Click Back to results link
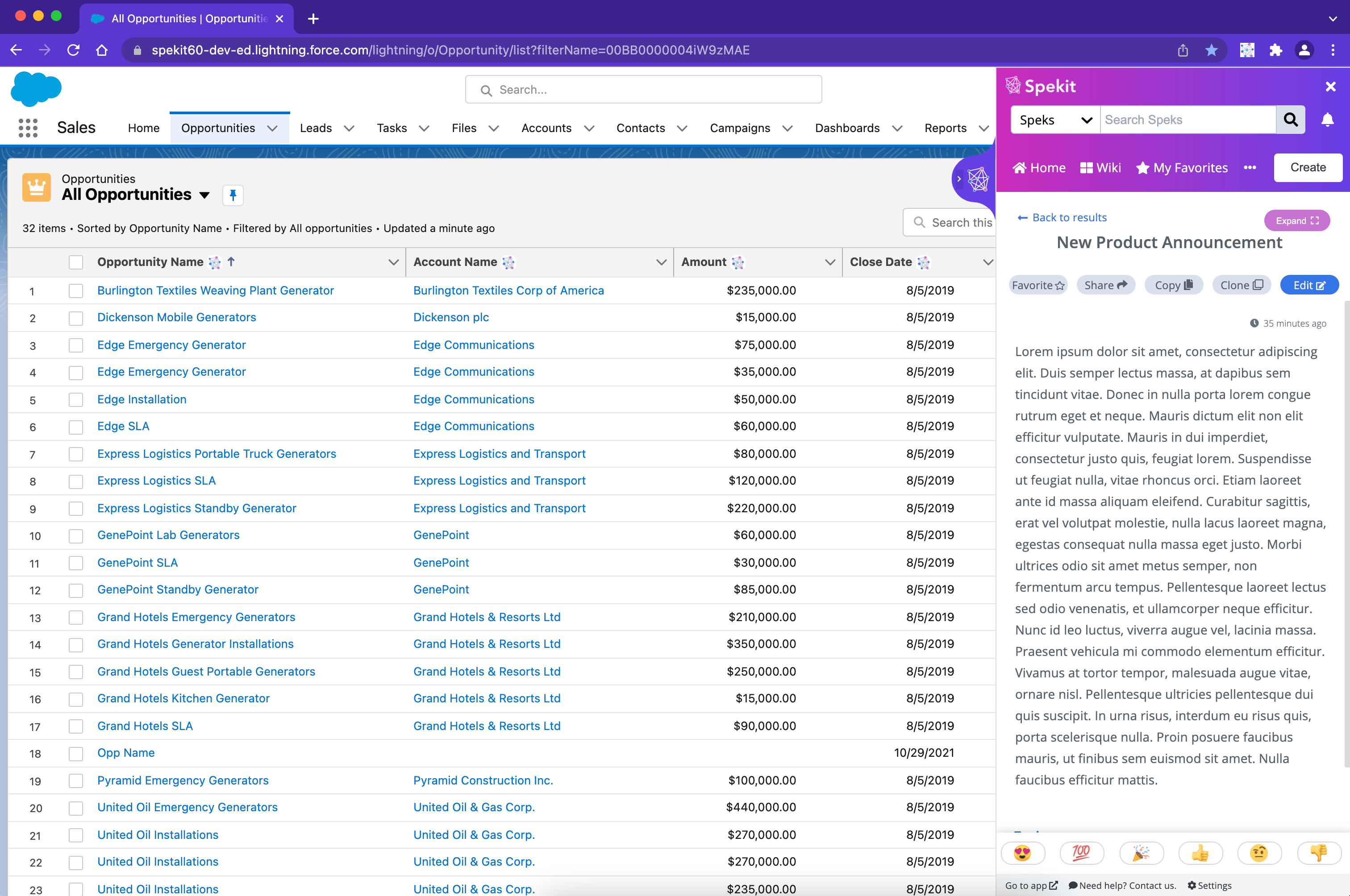 pyautogui.click(x=1062, y=217)
